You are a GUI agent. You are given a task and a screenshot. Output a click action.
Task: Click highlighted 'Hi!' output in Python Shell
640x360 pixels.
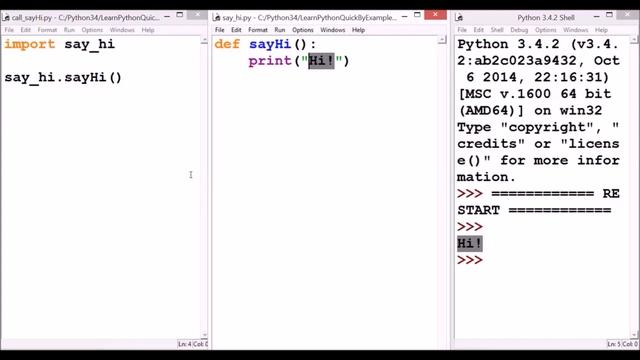click(x=469, y=244)
